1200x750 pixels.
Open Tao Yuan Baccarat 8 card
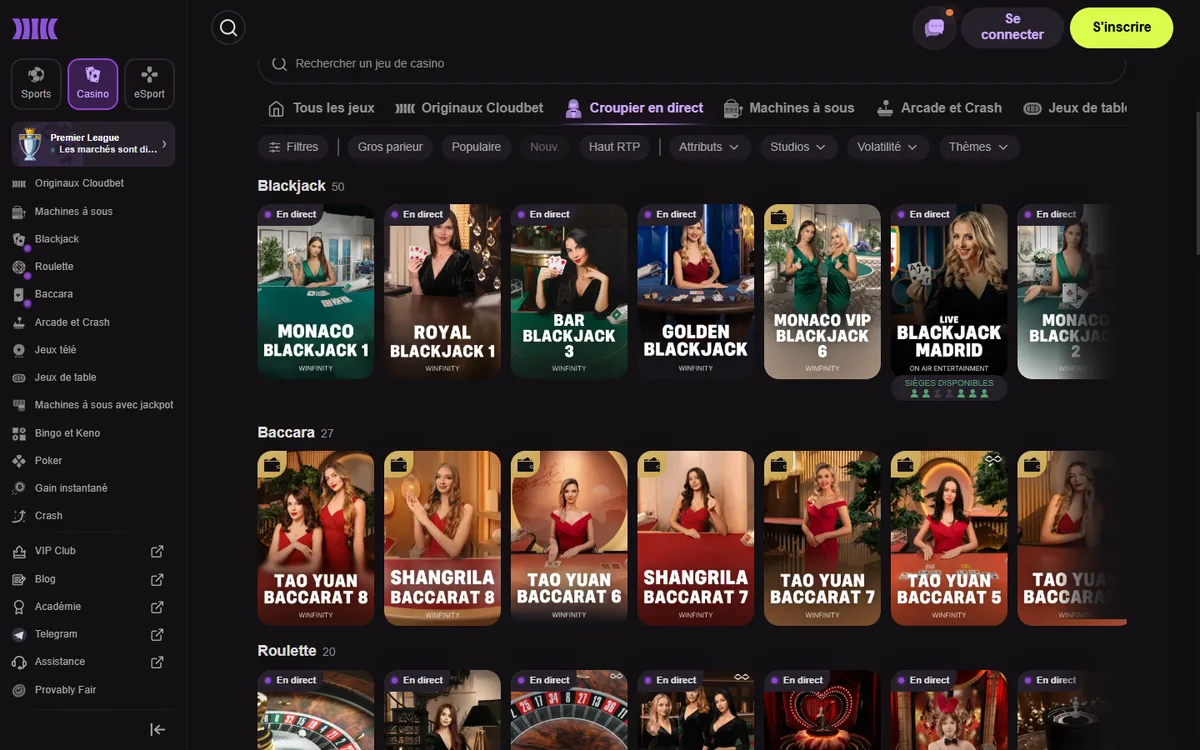pyautogui.click(x=316, y=538)
